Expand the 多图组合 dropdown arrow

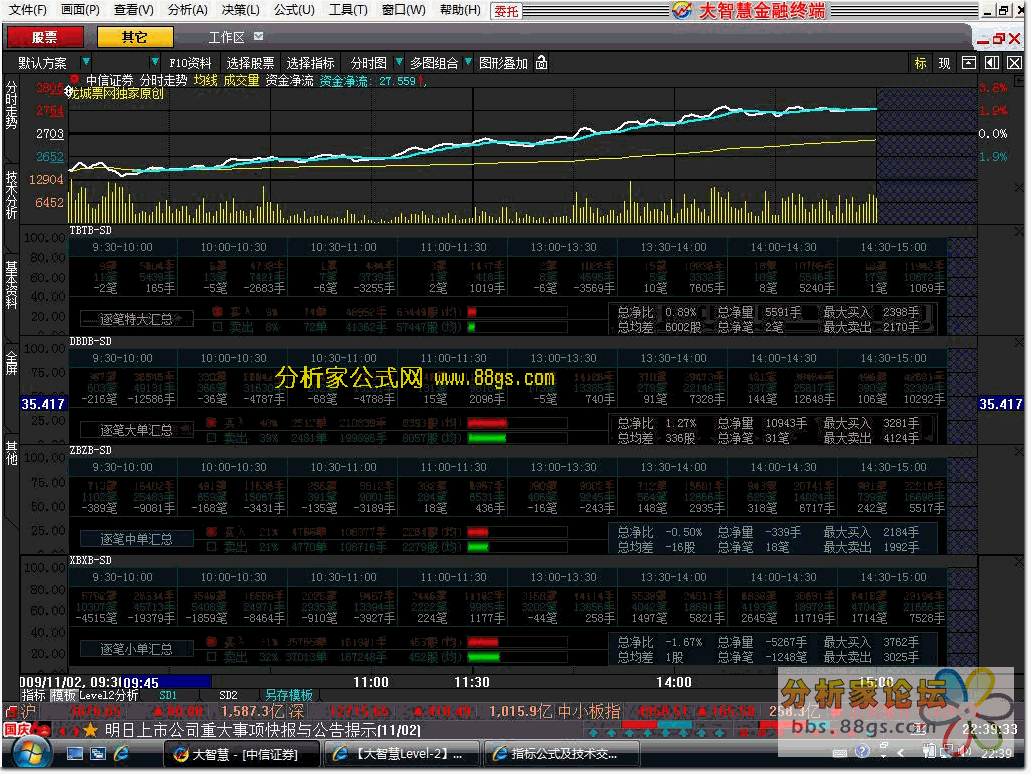tap(468, 62)
